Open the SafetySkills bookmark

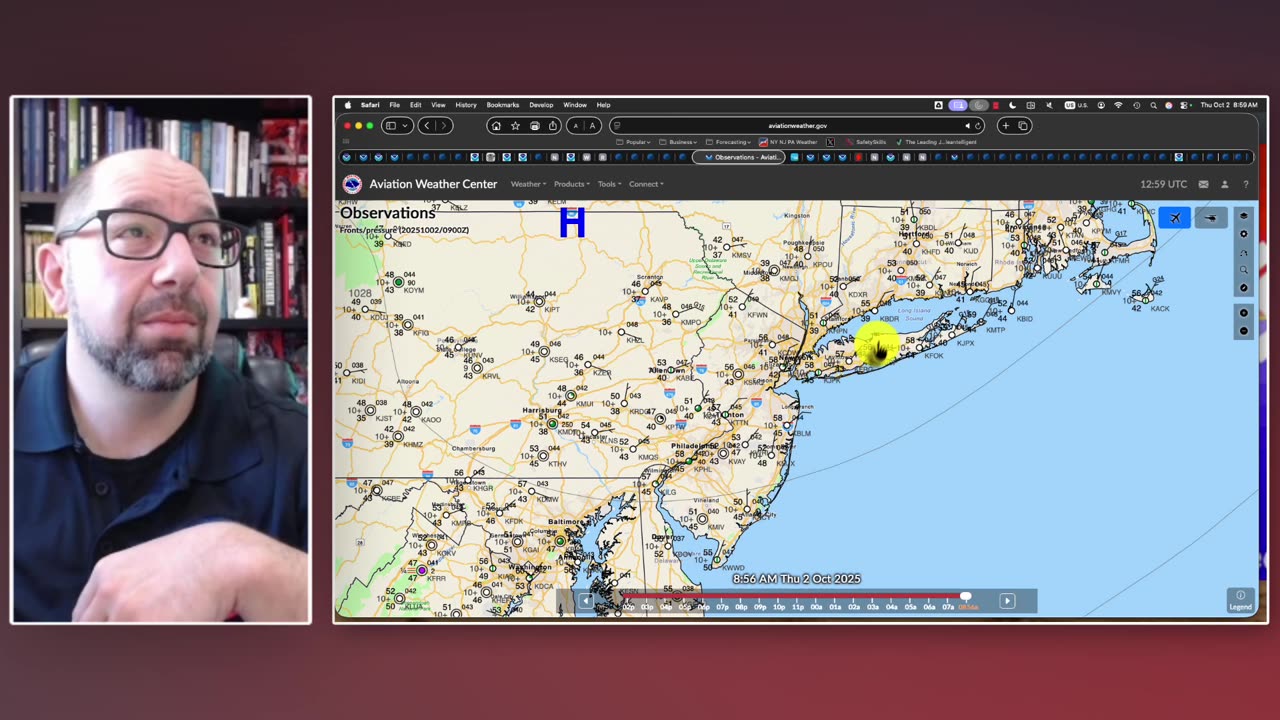click(866, 142)
